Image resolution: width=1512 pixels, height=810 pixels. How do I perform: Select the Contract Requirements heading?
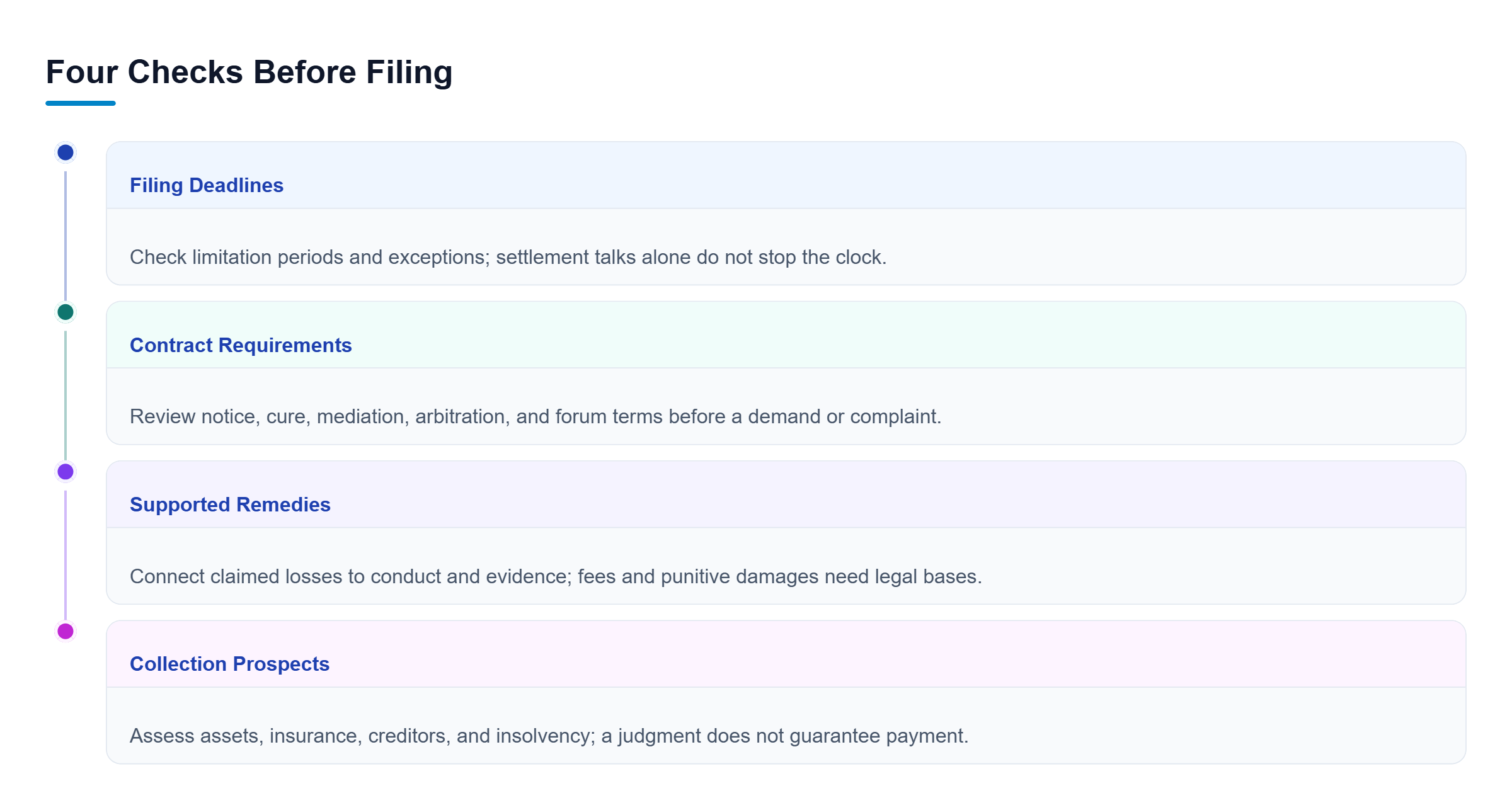[241, 345]
